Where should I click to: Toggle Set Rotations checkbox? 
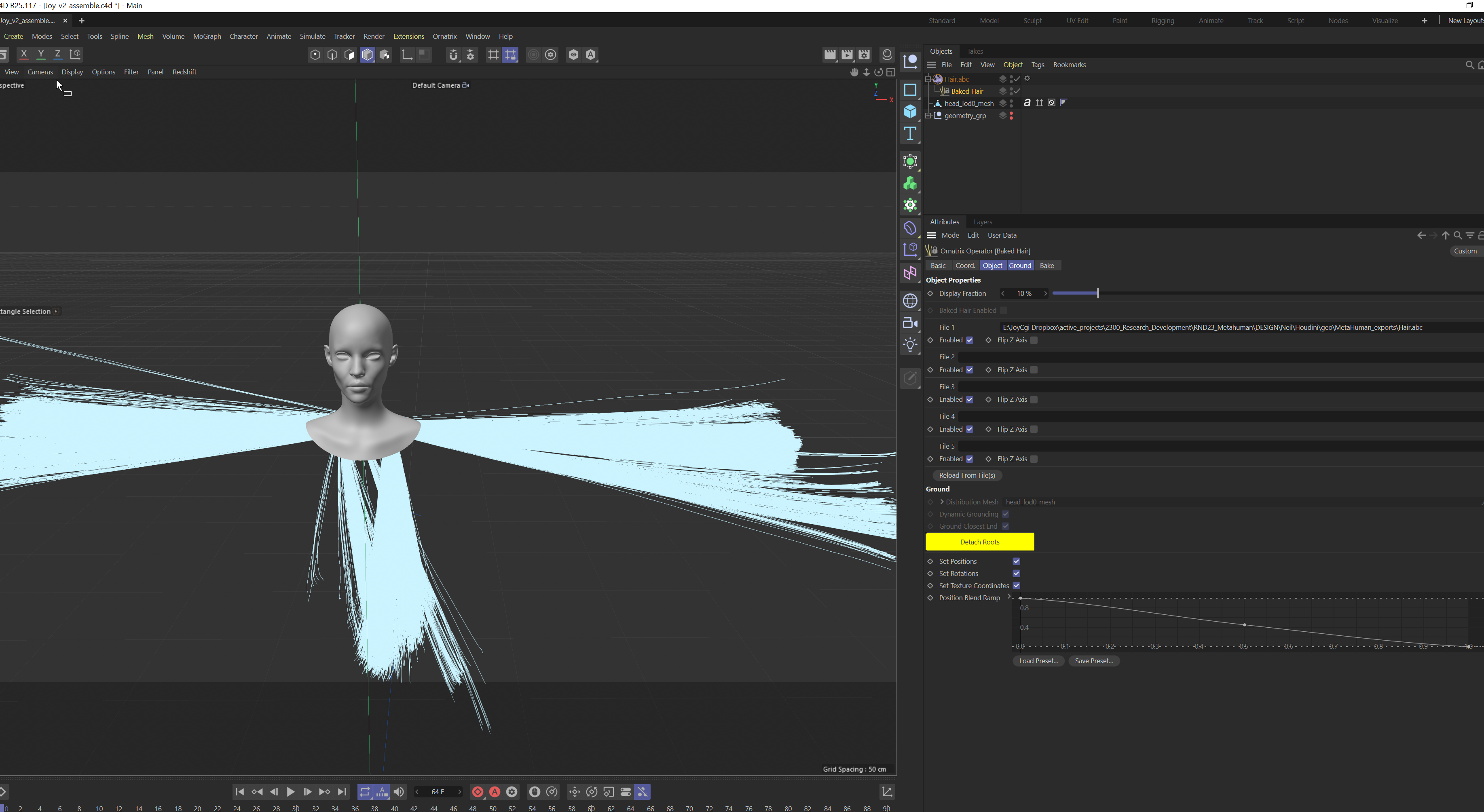[1016, 574]
